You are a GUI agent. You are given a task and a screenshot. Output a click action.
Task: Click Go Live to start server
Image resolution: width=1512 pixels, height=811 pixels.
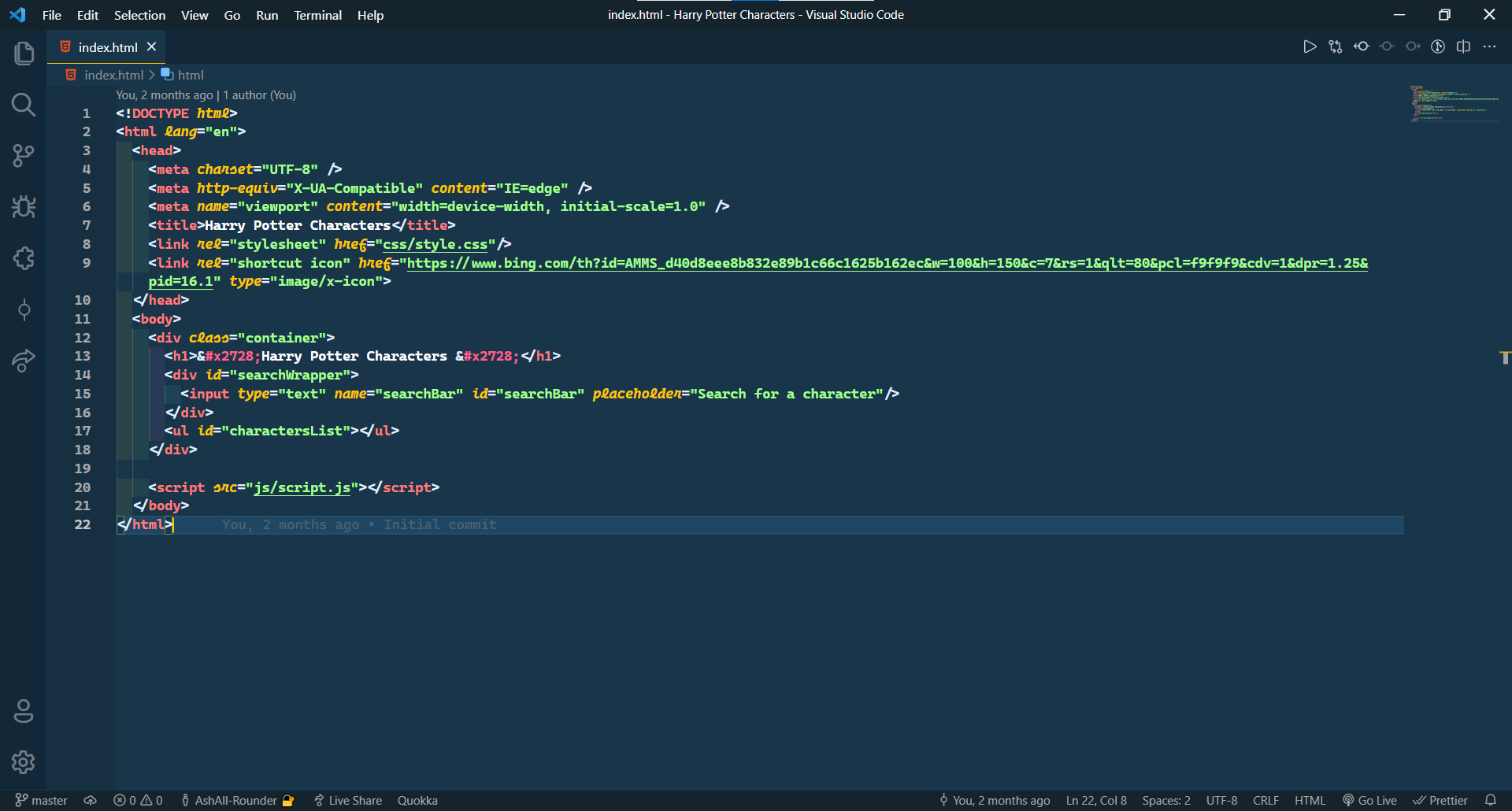click(x=1369, y=800)
